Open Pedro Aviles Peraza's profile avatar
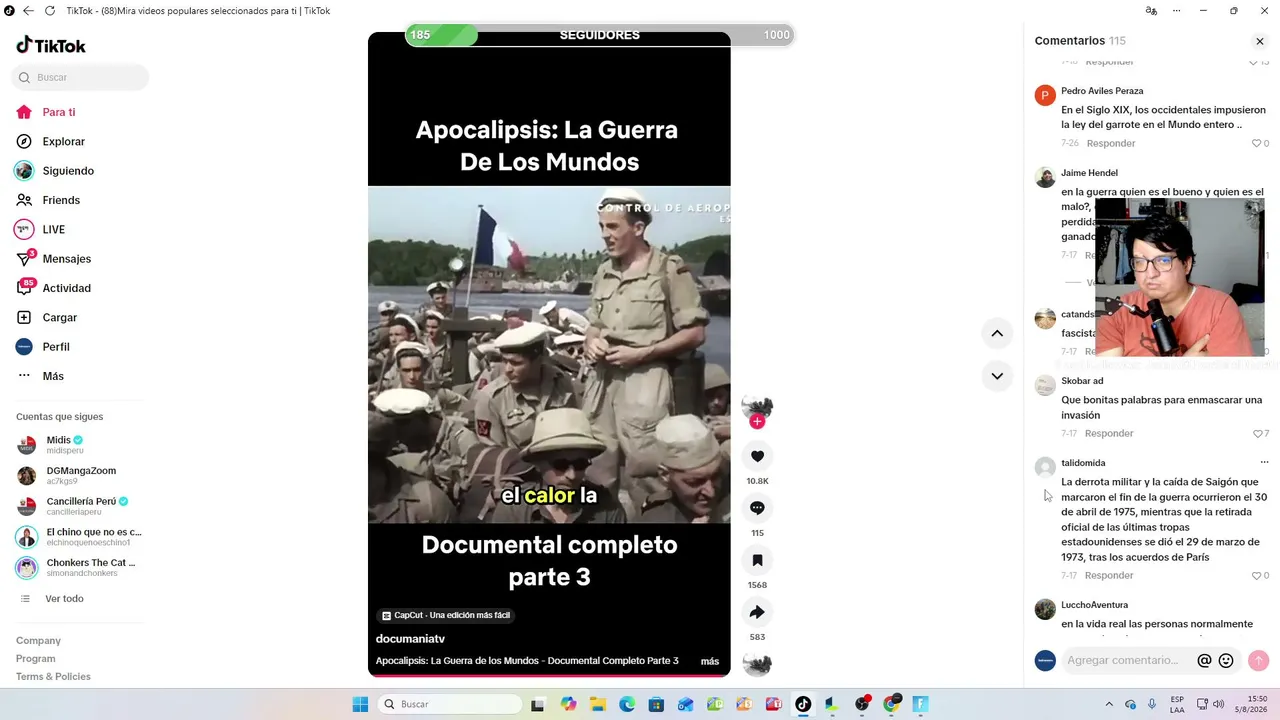Screen dimensions: 1280x720 1045,96
